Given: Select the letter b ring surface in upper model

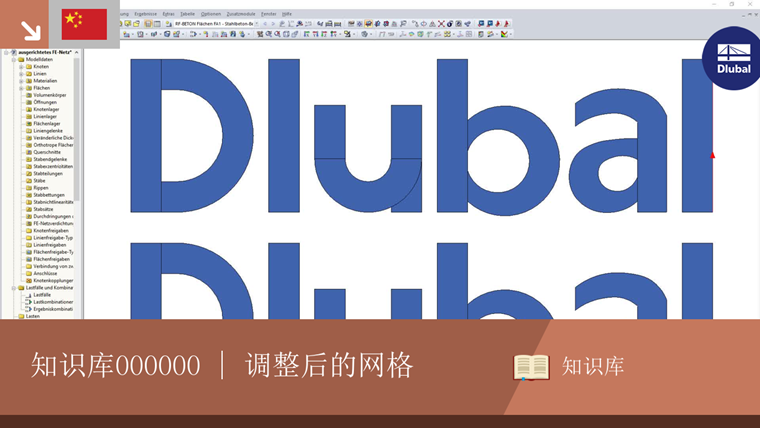Looking at the screenshot, I should [x=545, y=160].
